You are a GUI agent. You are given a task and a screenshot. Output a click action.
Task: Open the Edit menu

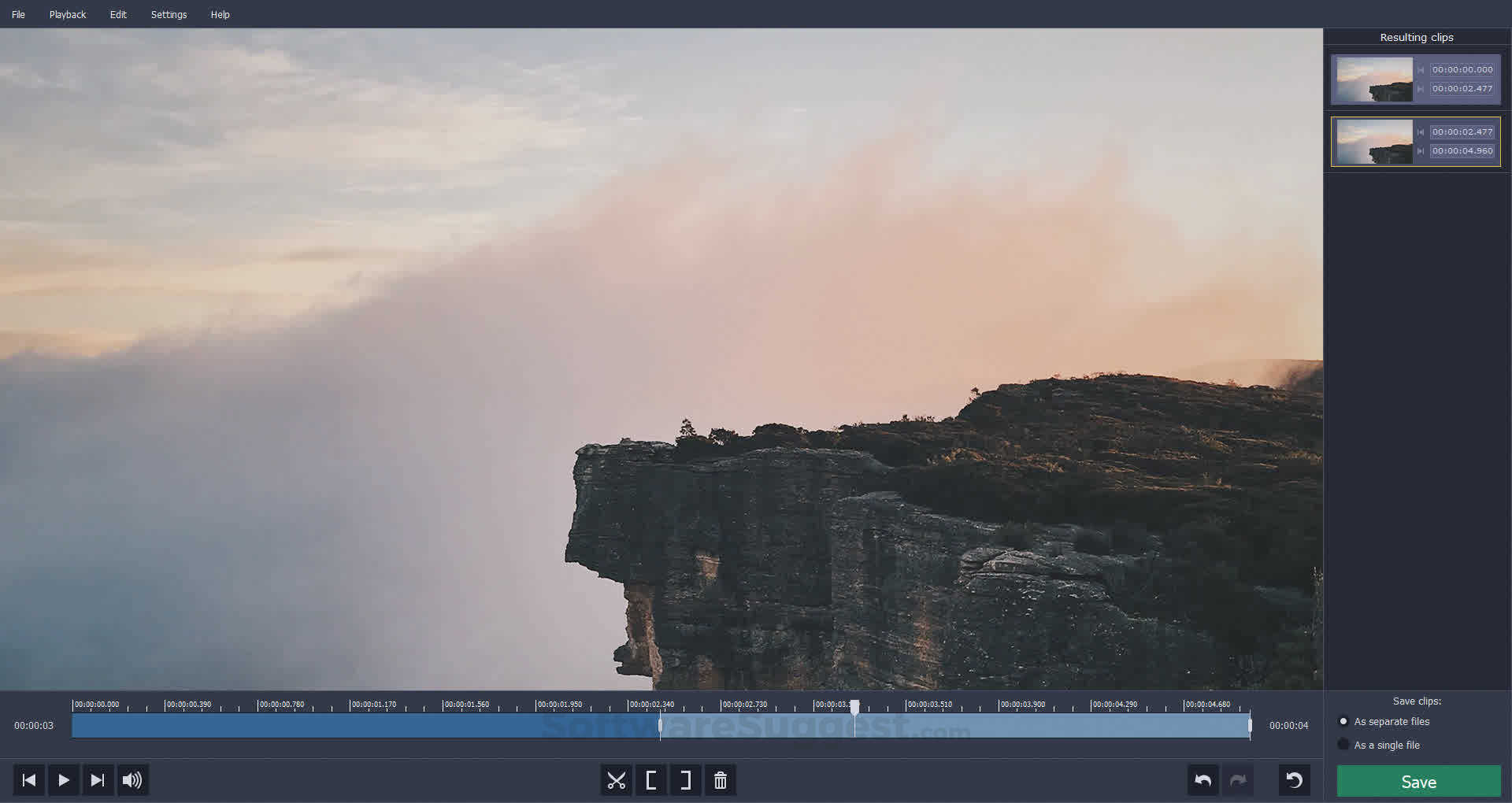pyautogui.click(x=117, y=14)
